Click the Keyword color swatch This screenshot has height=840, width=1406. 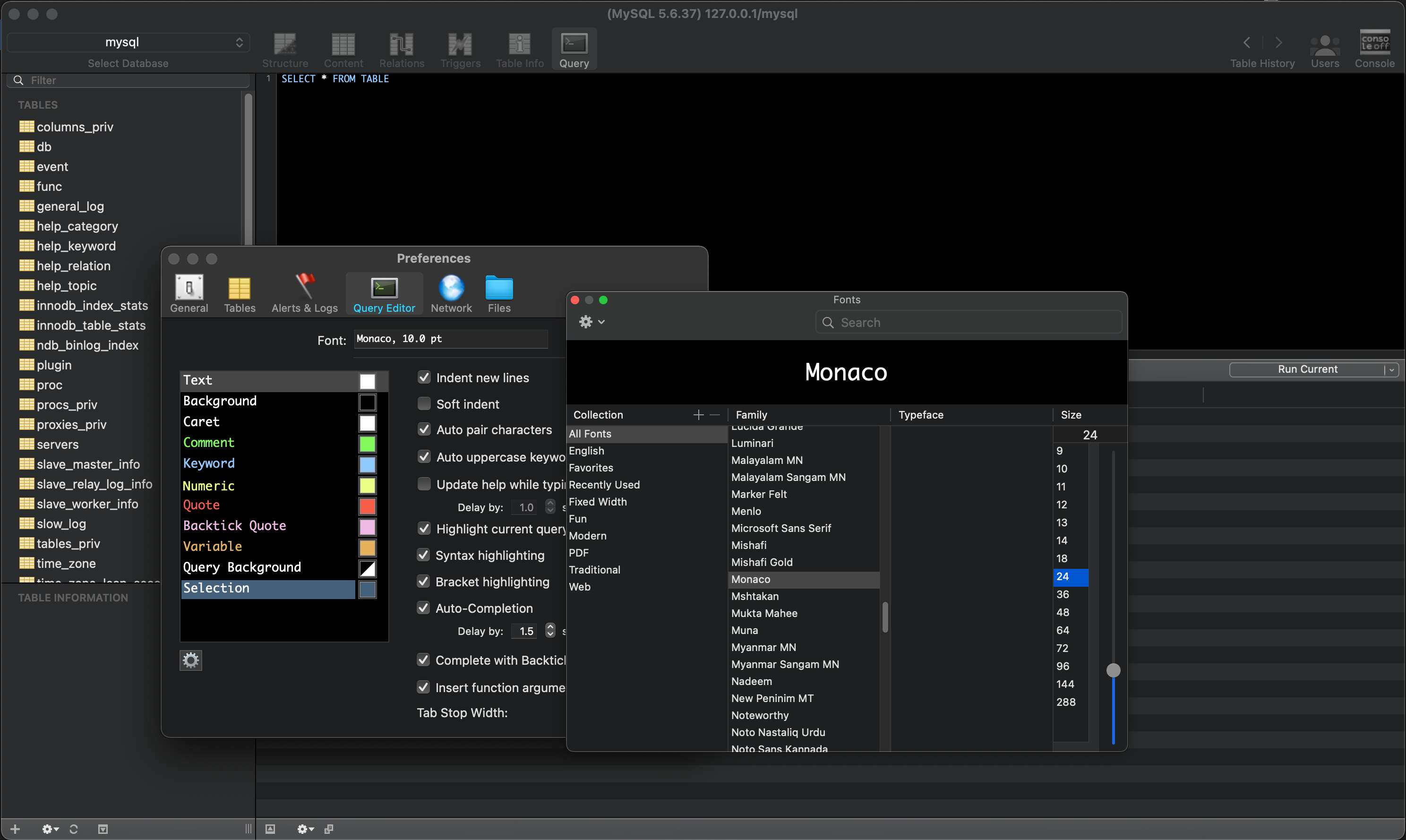click(368, 465)
